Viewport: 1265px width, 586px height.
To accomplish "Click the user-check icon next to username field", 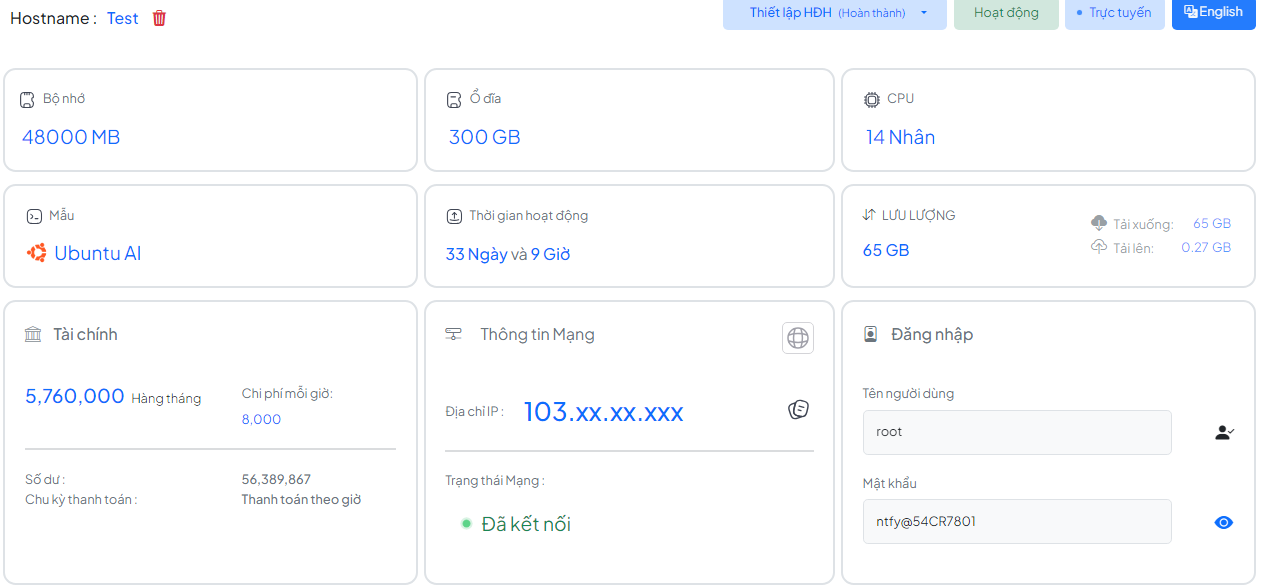I will click(x=1224, y=432).
